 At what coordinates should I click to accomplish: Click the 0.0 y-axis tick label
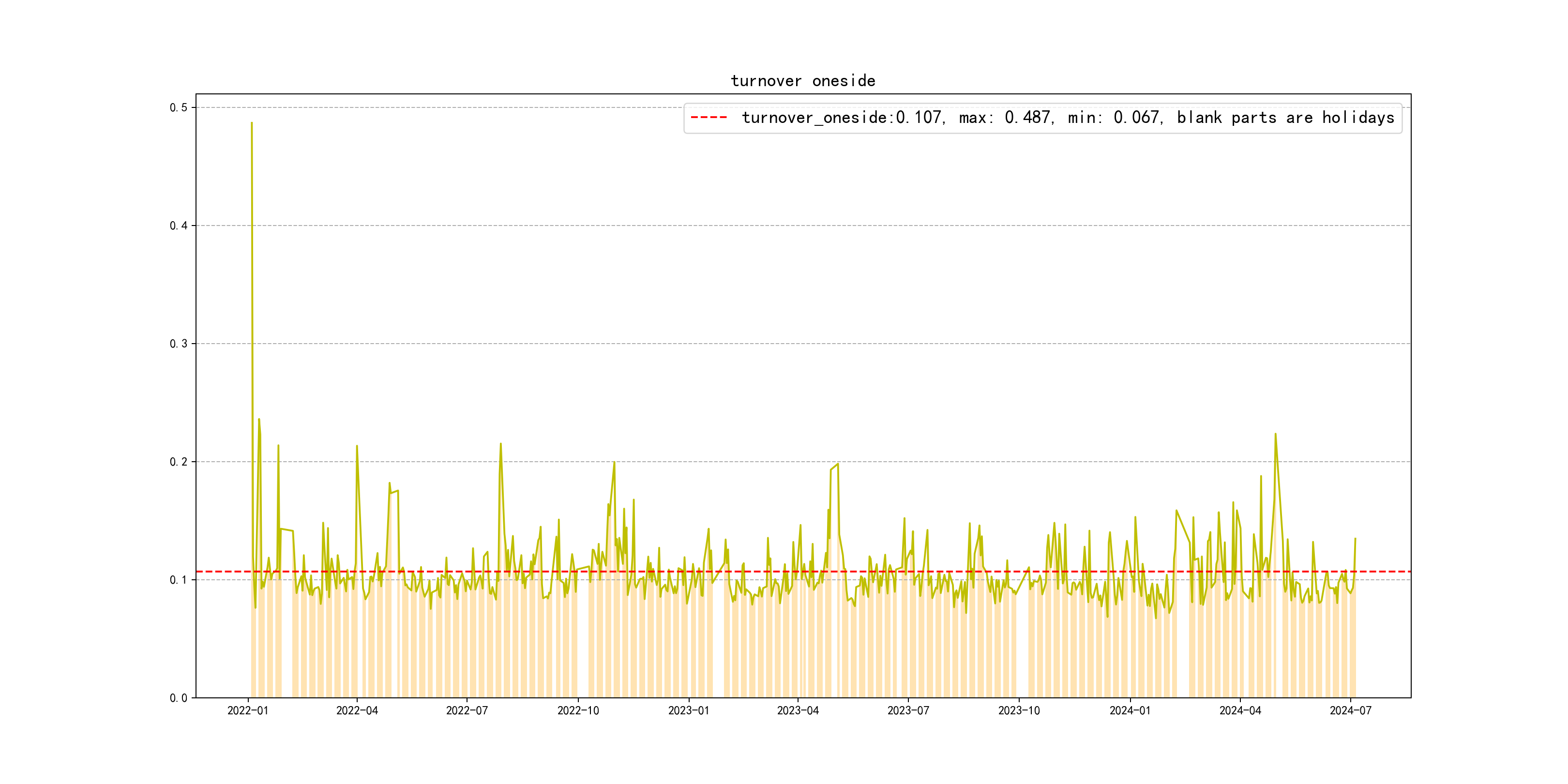[x=179, y=698]
